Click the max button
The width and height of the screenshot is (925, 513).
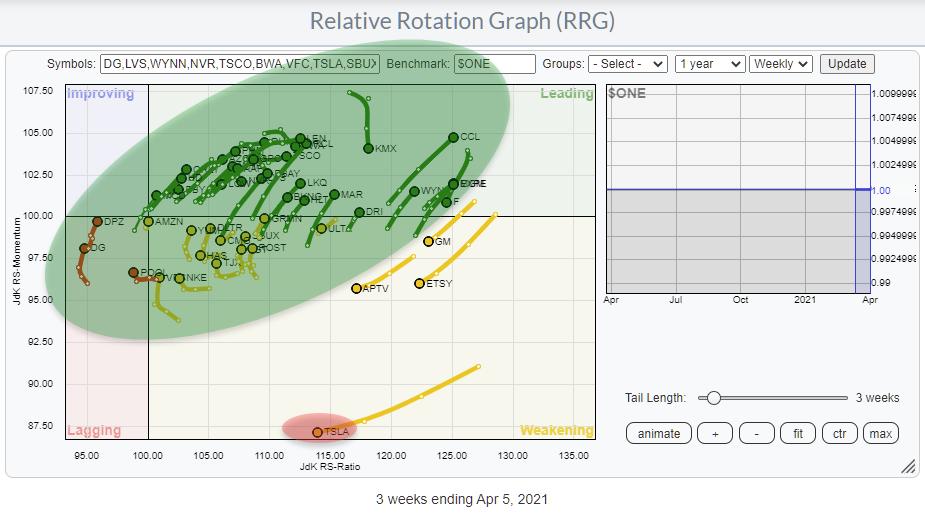pos(880,433)
